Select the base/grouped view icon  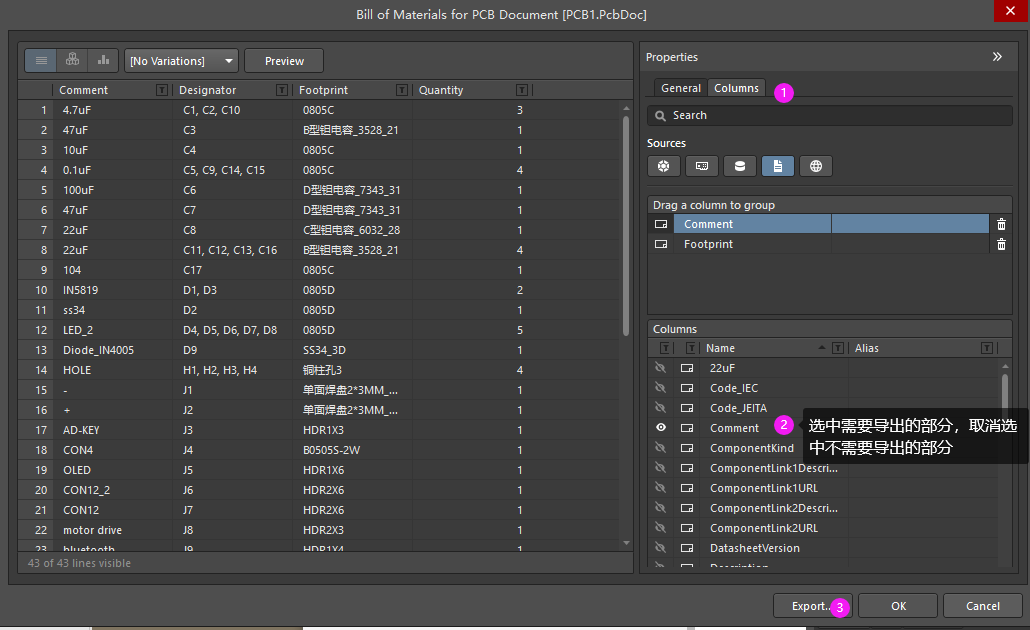pyautogui.click(x=72, y=60)
